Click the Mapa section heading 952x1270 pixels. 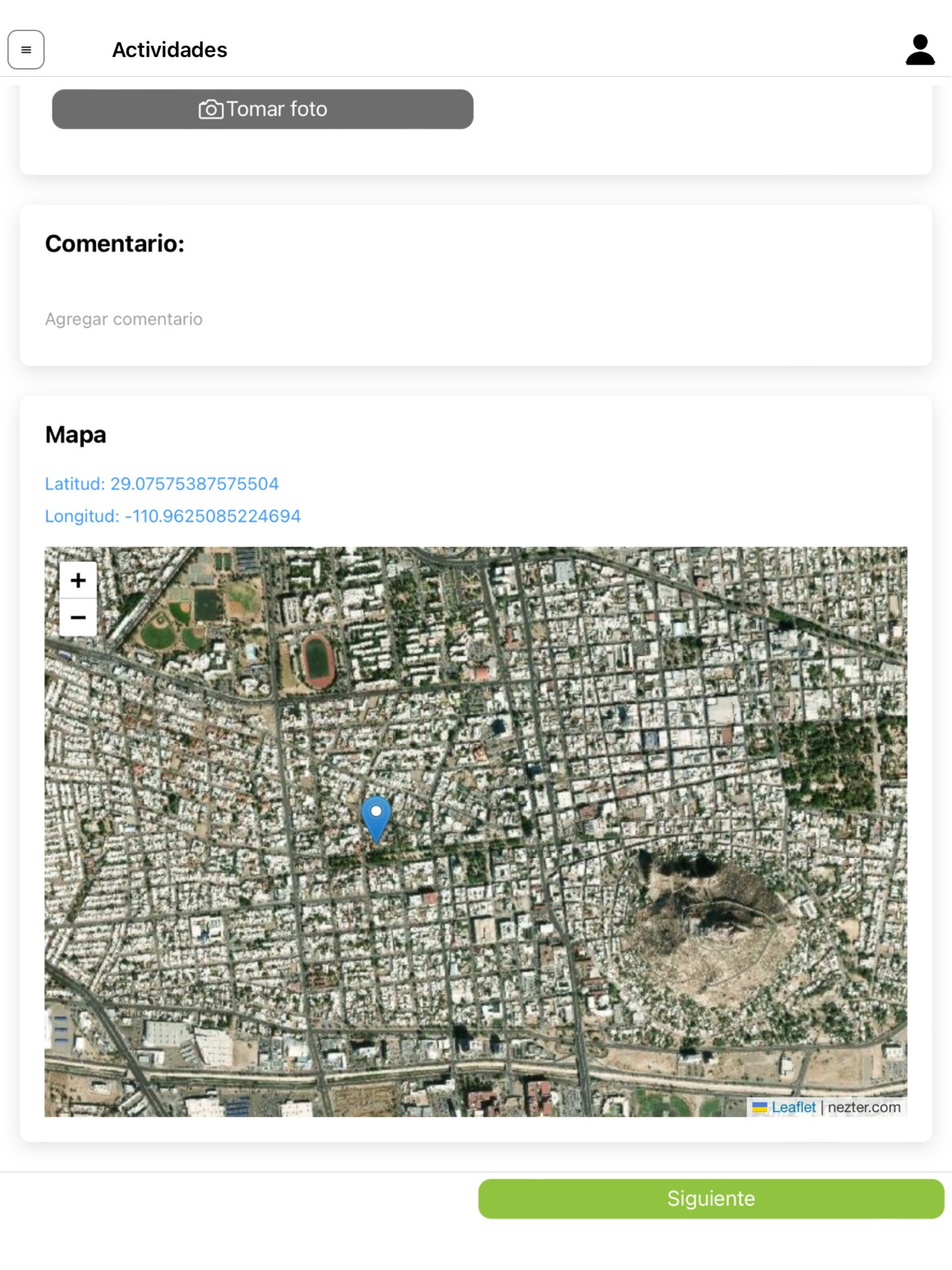[76, 435]
